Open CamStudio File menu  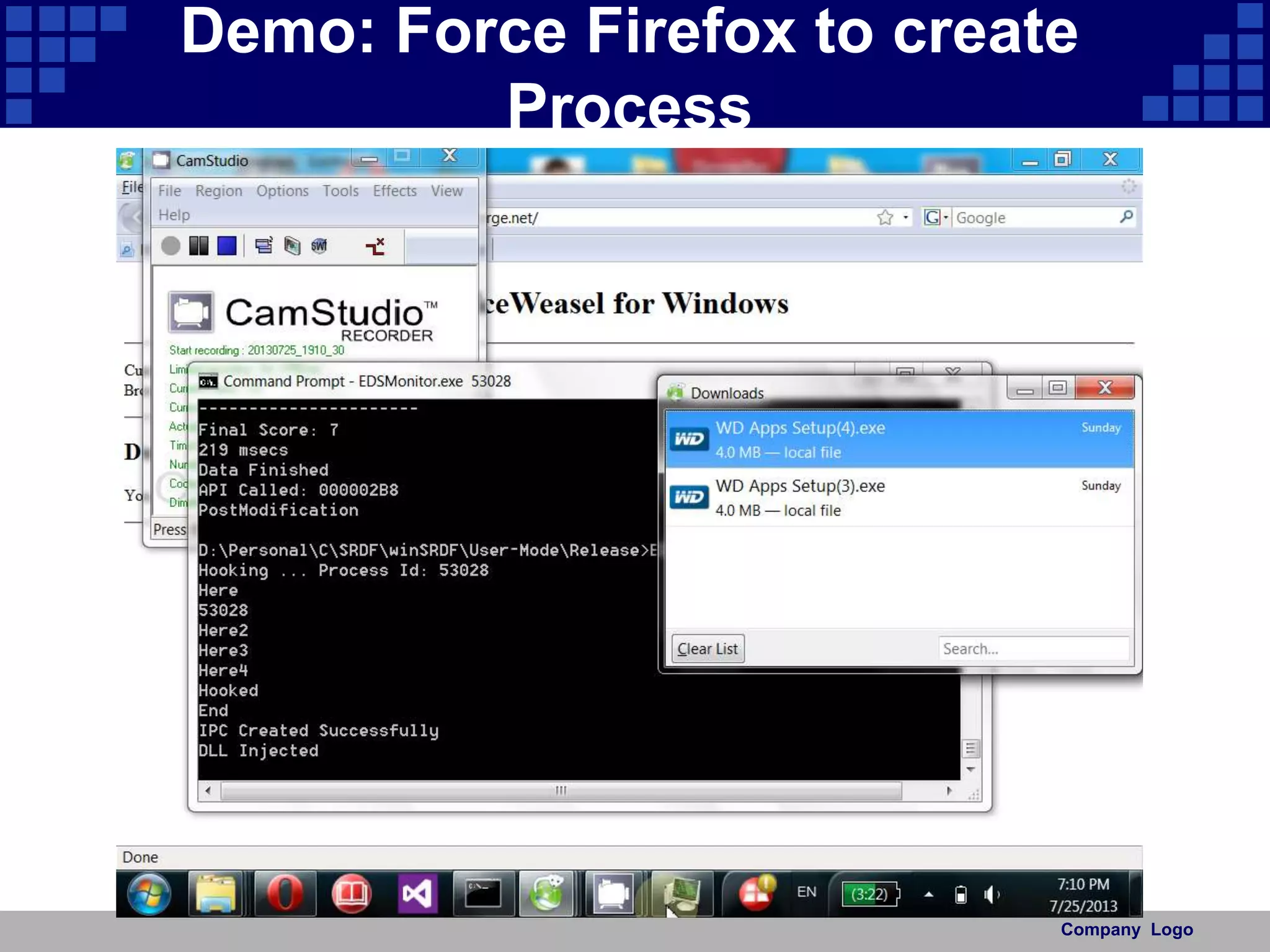(x=169, y=191)
